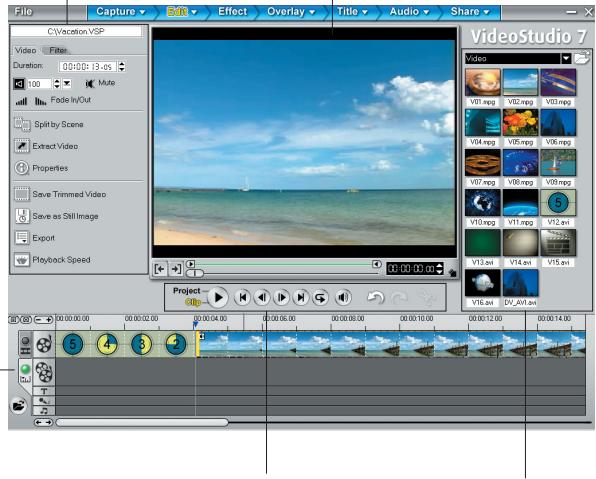This screenshot has width=596, height=479.
Task: Open Playback Speed settings
Action: pyautogui.click(x=52, y=260)
